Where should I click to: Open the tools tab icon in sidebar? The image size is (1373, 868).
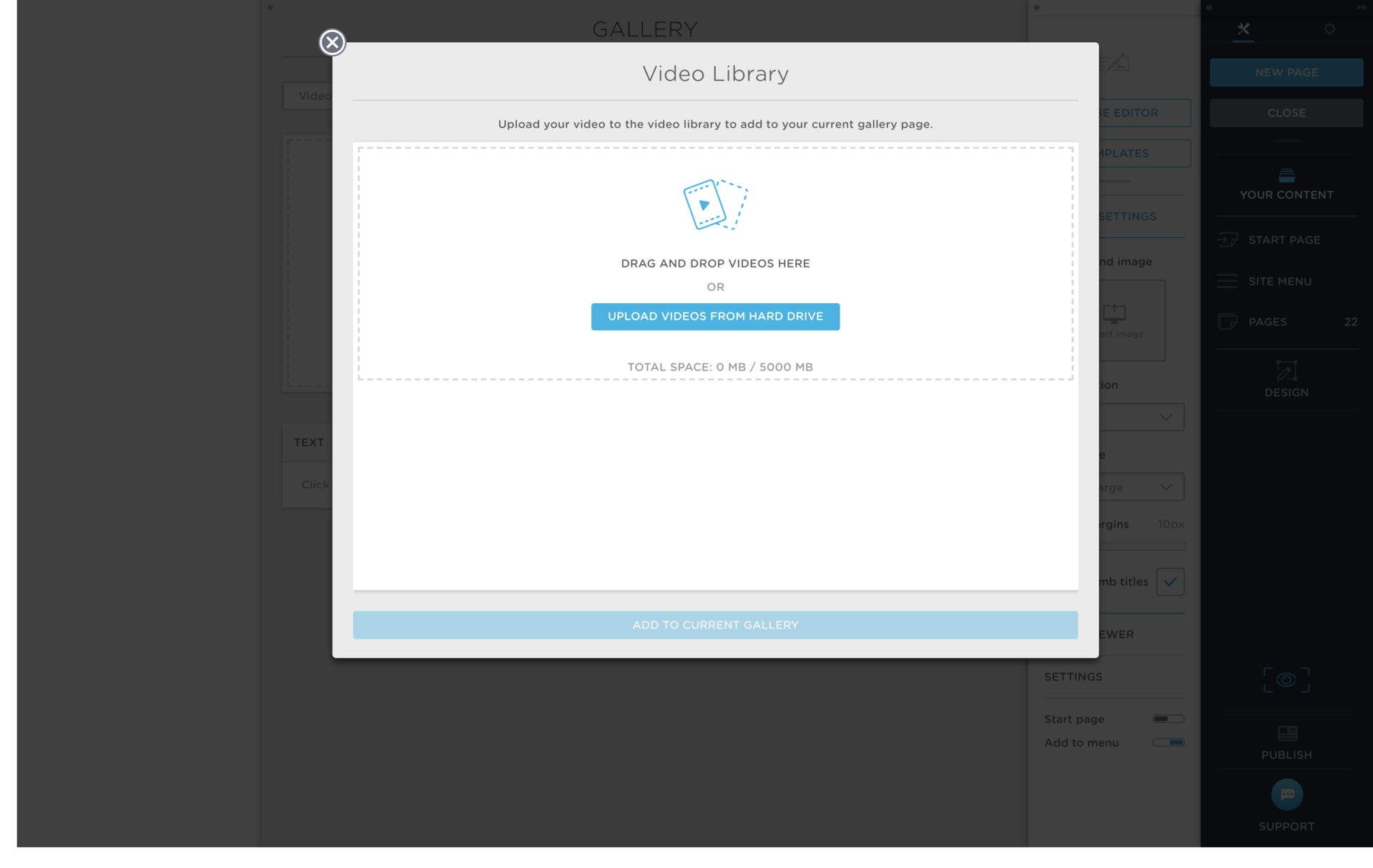click(1243, 29)
